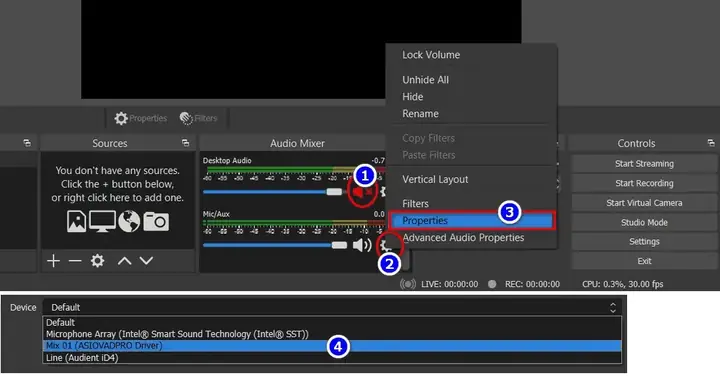720x376 pixels.
Task: Open source Filters in the source toolbar
Action: point(198,118)
